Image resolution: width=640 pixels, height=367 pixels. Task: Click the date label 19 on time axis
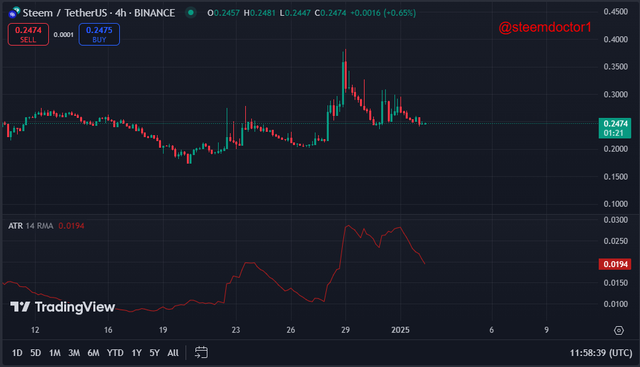tap(163, 330)
